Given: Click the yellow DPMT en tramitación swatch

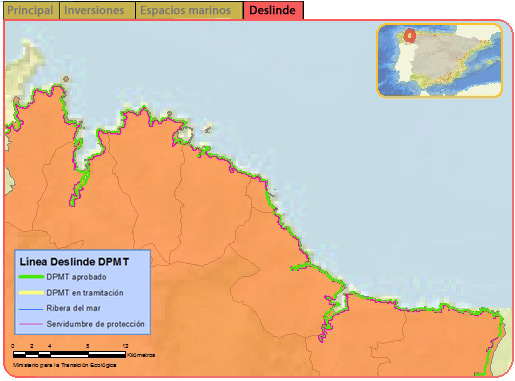Looking at the screenshot, I should [31, 293].
